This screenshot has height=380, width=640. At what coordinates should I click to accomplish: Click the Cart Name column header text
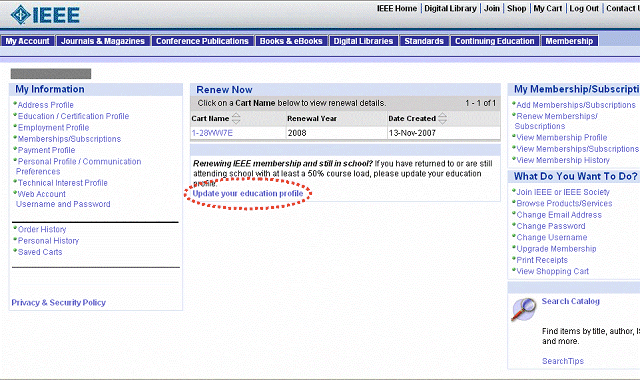(210, 118)
